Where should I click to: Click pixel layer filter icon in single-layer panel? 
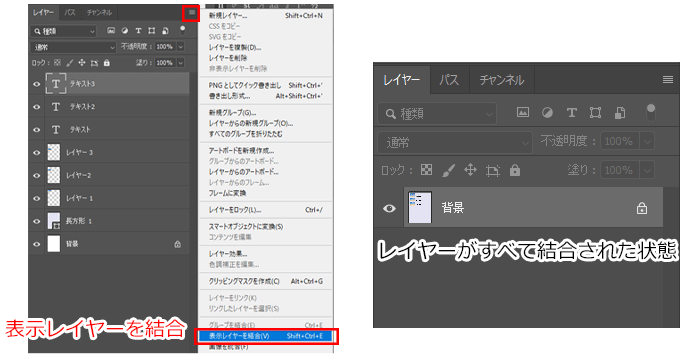tap(523, 112)
